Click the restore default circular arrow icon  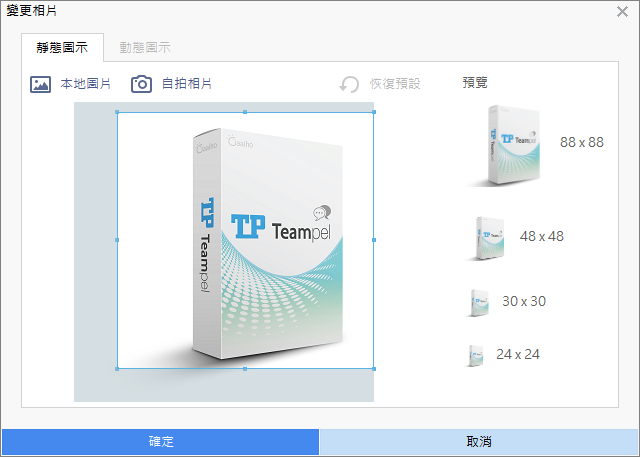[x=349, y=84]
